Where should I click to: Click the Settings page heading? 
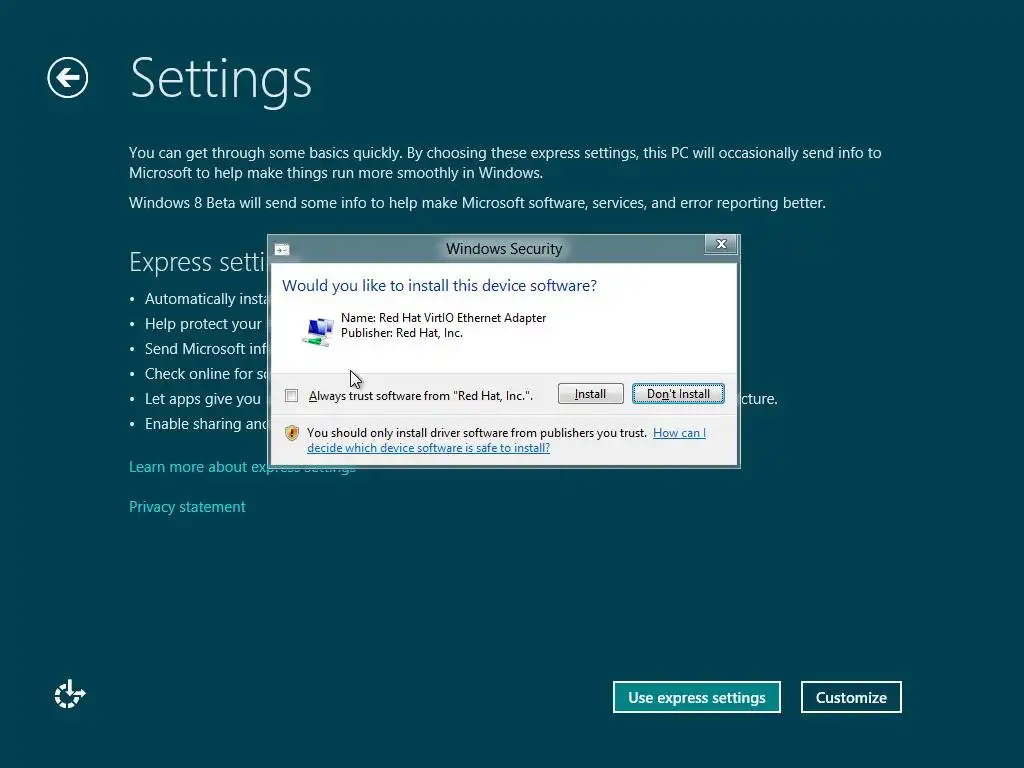(x=221, y=79)
